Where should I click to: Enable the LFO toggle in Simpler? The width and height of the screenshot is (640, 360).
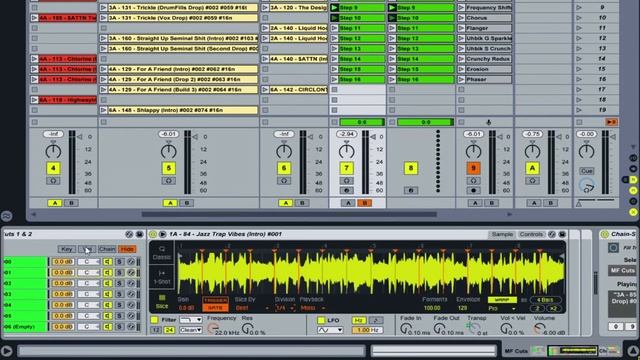click(x=321, y=320)
